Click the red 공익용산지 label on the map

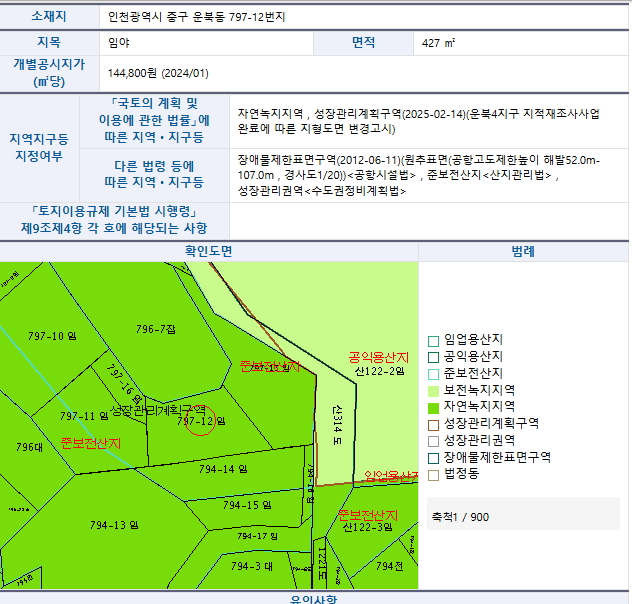click(379, 357)
